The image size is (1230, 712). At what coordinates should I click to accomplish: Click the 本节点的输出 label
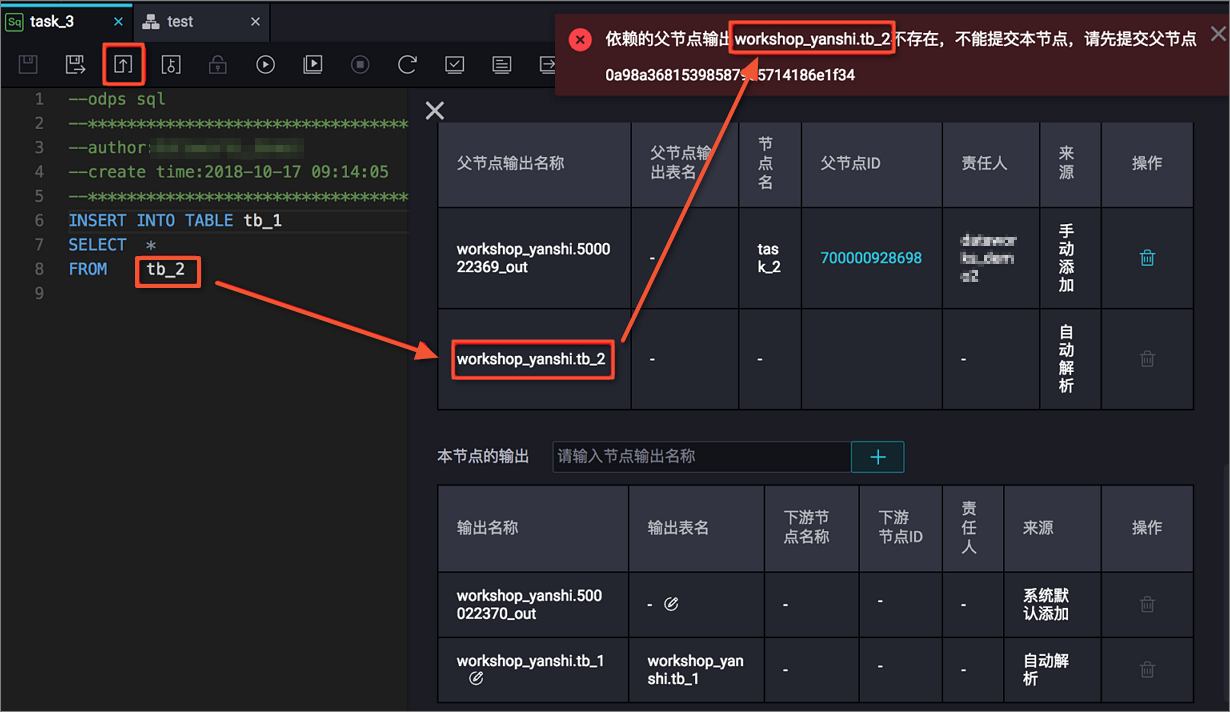pos(483,456)
